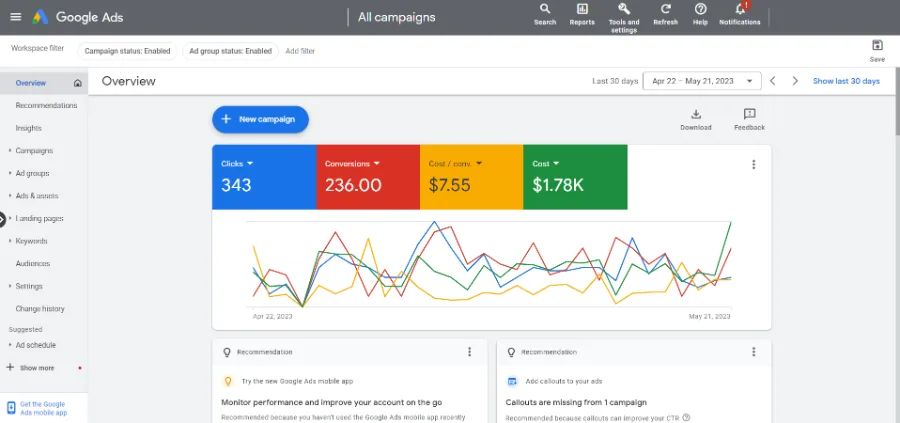Go to Change history page

tap(40, 309)
